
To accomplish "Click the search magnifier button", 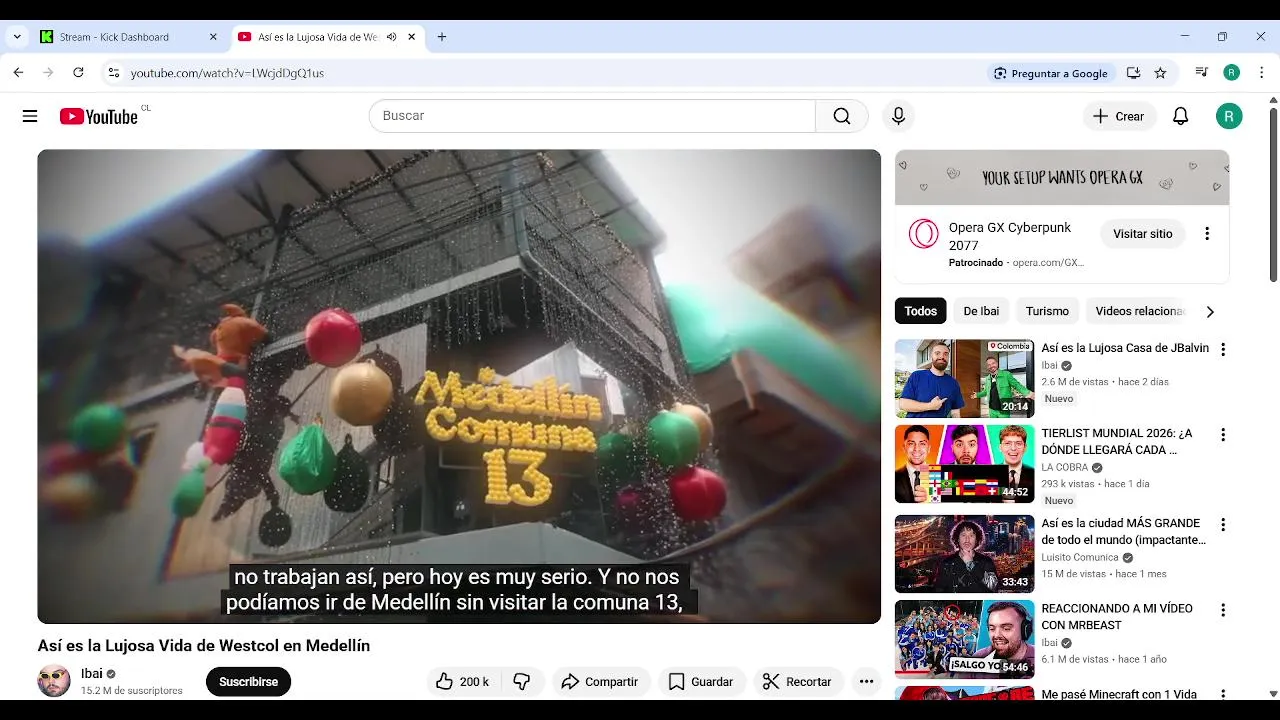I will 842,116.
